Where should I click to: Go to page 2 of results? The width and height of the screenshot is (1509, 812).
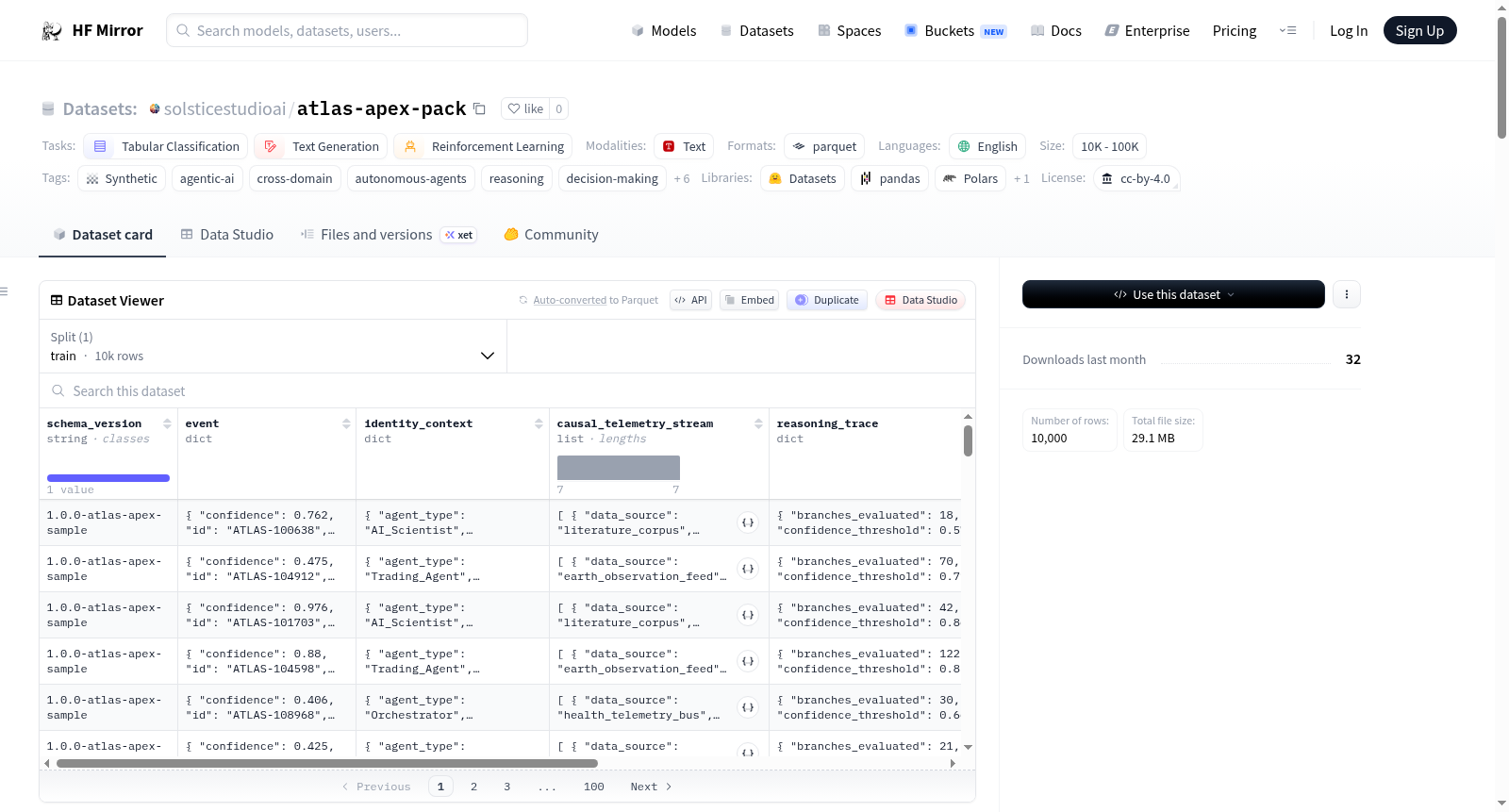[x=473, y=787]
